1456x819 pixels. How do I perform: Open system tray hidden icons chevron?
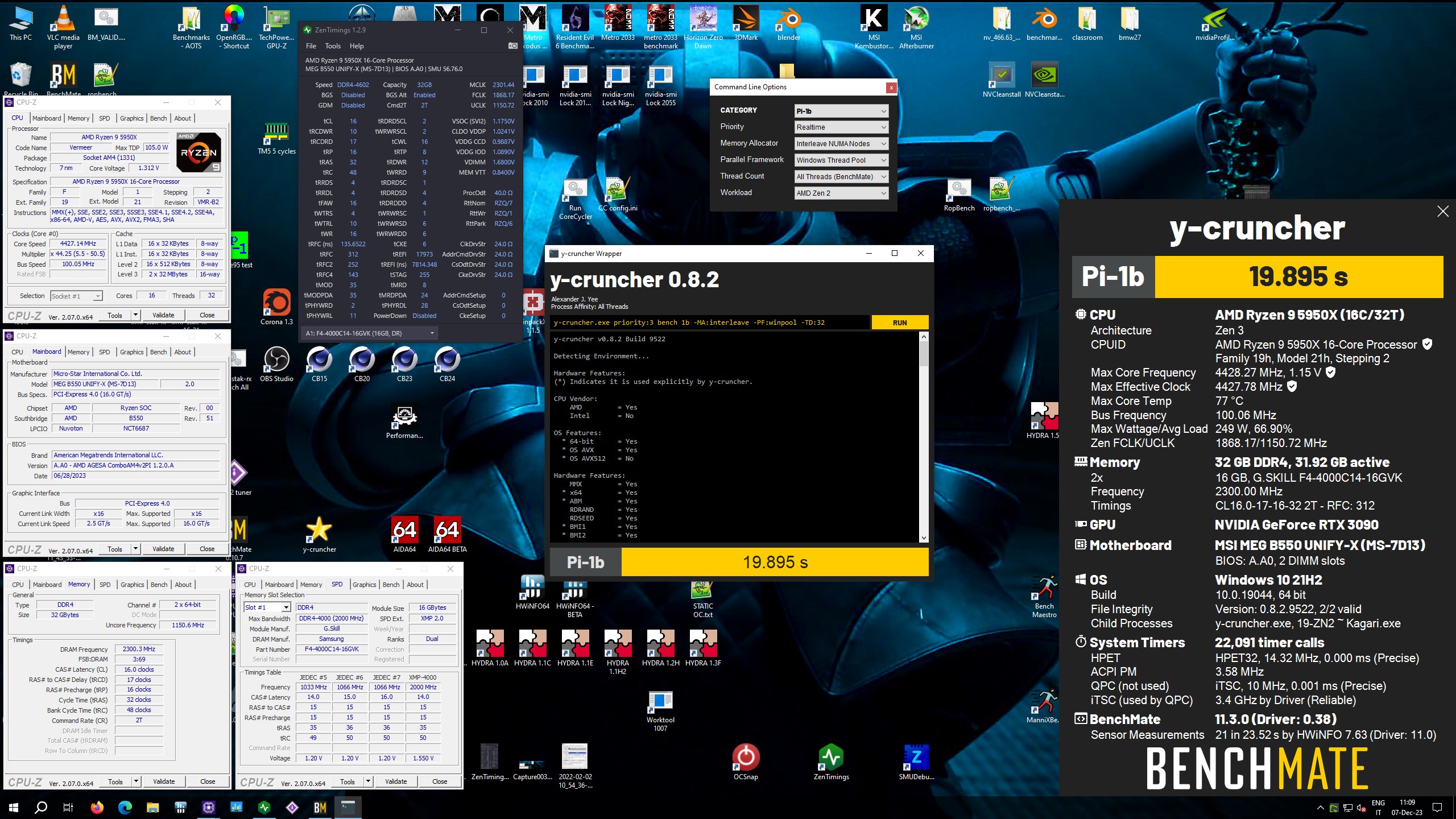[1320, 808]
